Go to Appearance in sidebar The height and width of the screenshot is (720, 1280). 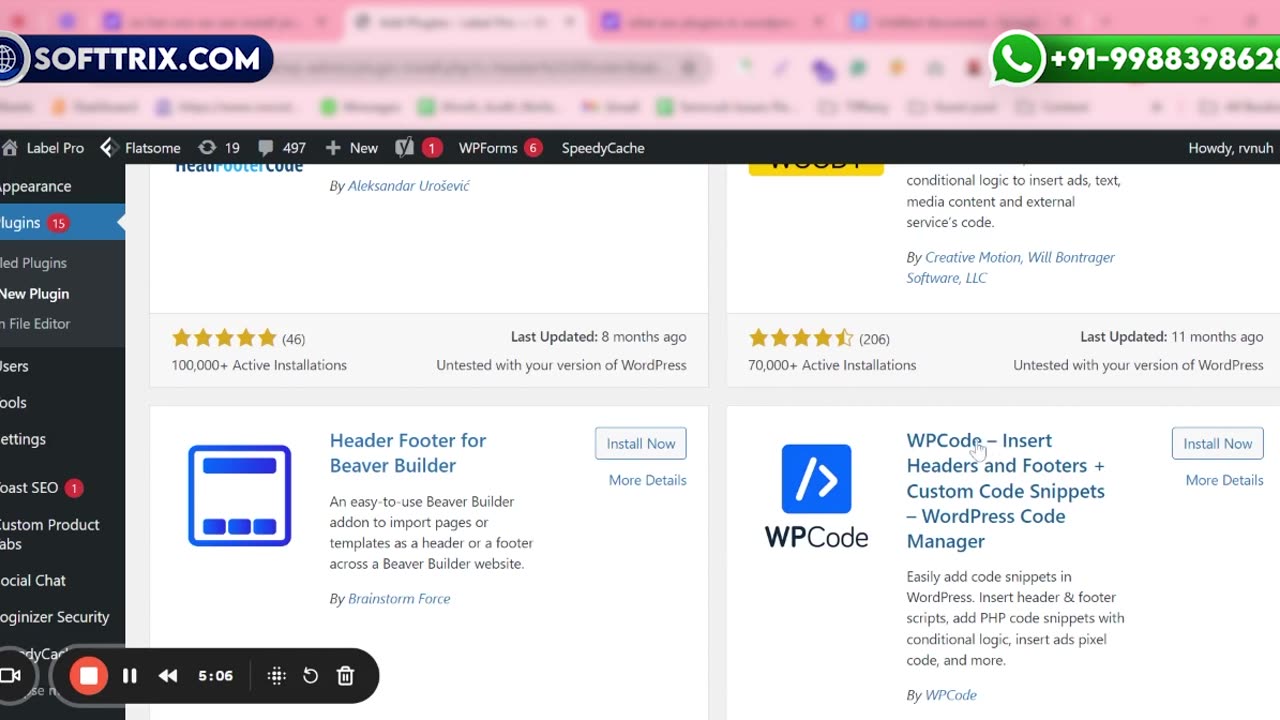click(36, 186)
